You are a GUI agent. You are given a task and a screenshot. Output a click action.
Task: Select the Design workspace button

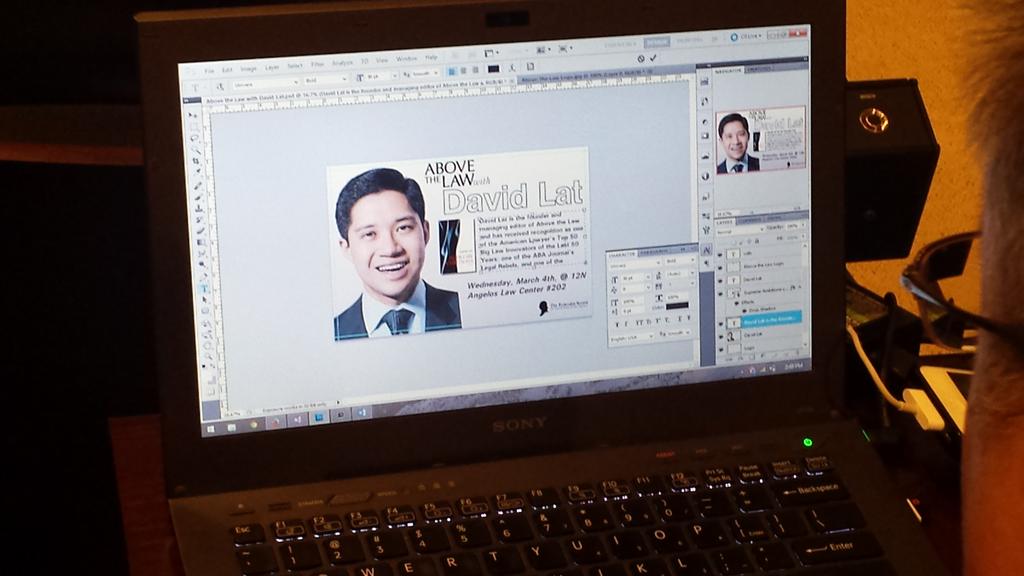click(656, 42)
